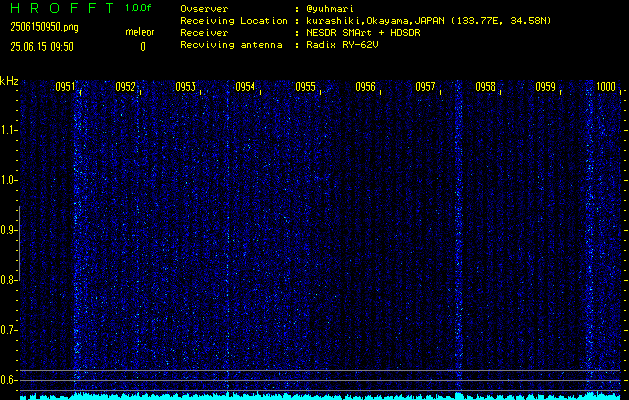Click the 0954 time marker
The height and width of the screenshot is (400, 629).
point(245,87)
